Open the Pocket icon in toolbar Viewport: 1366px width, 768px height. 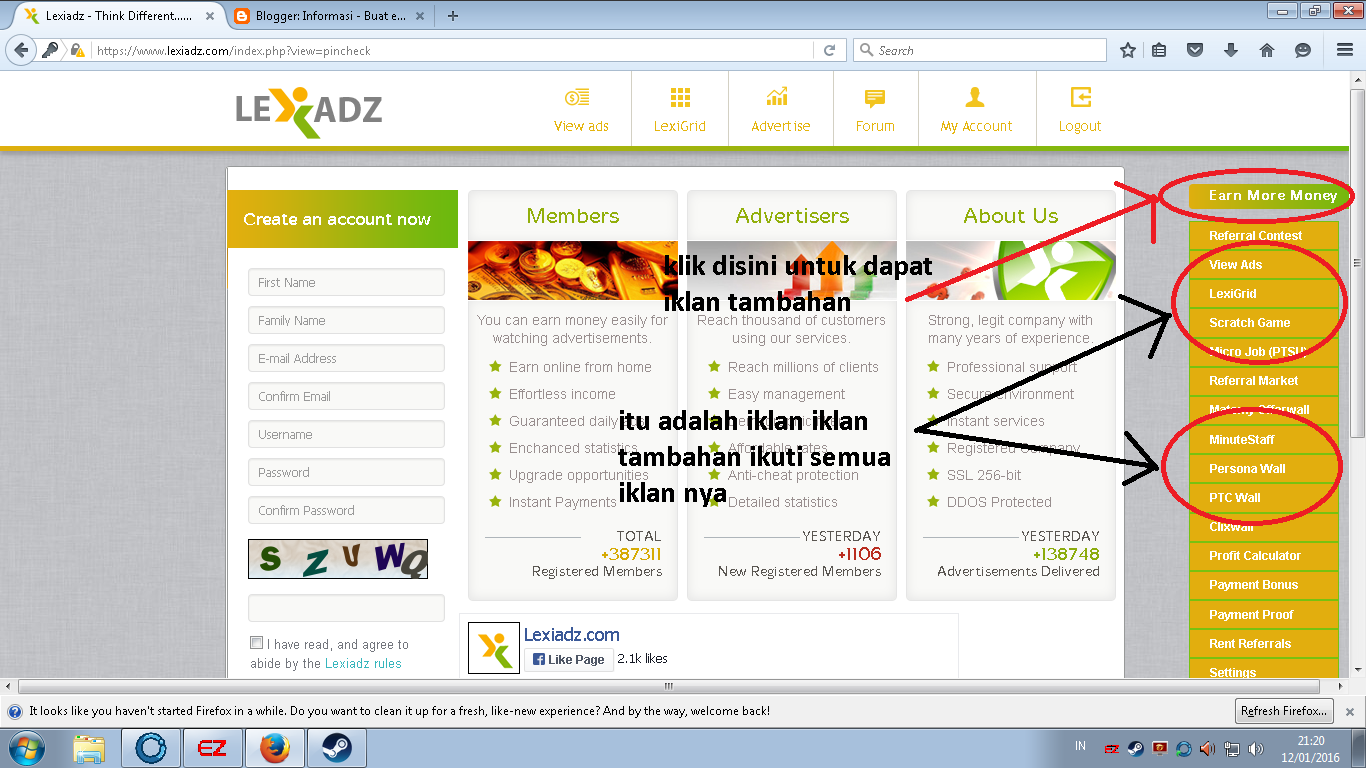pyautogui.click(x=1195, y=50)
